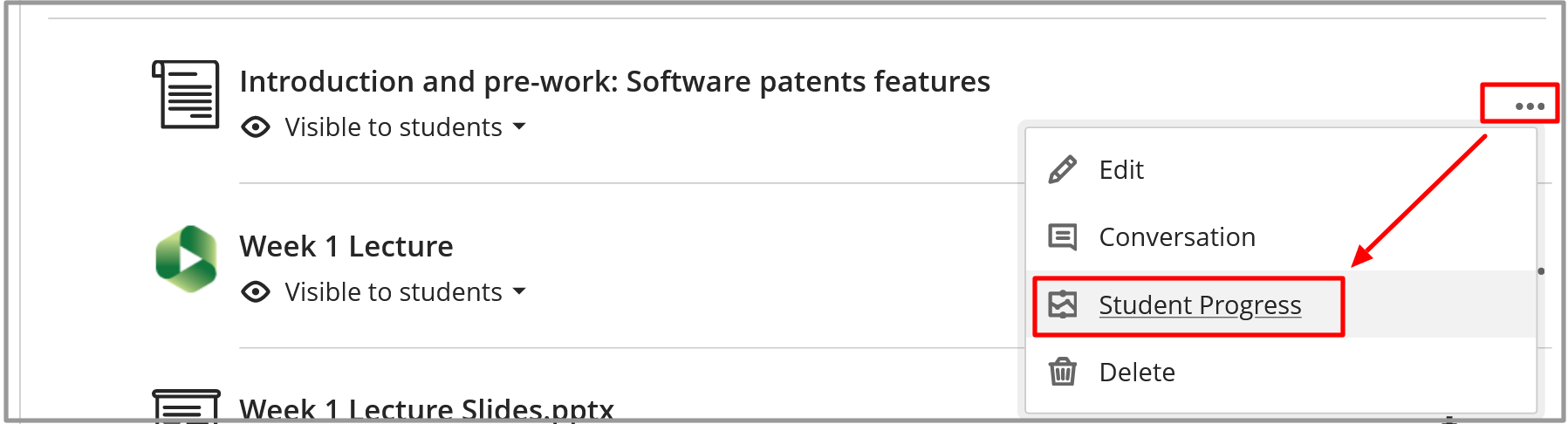Click the Conversation speech bubble icon

[1062, 237]
